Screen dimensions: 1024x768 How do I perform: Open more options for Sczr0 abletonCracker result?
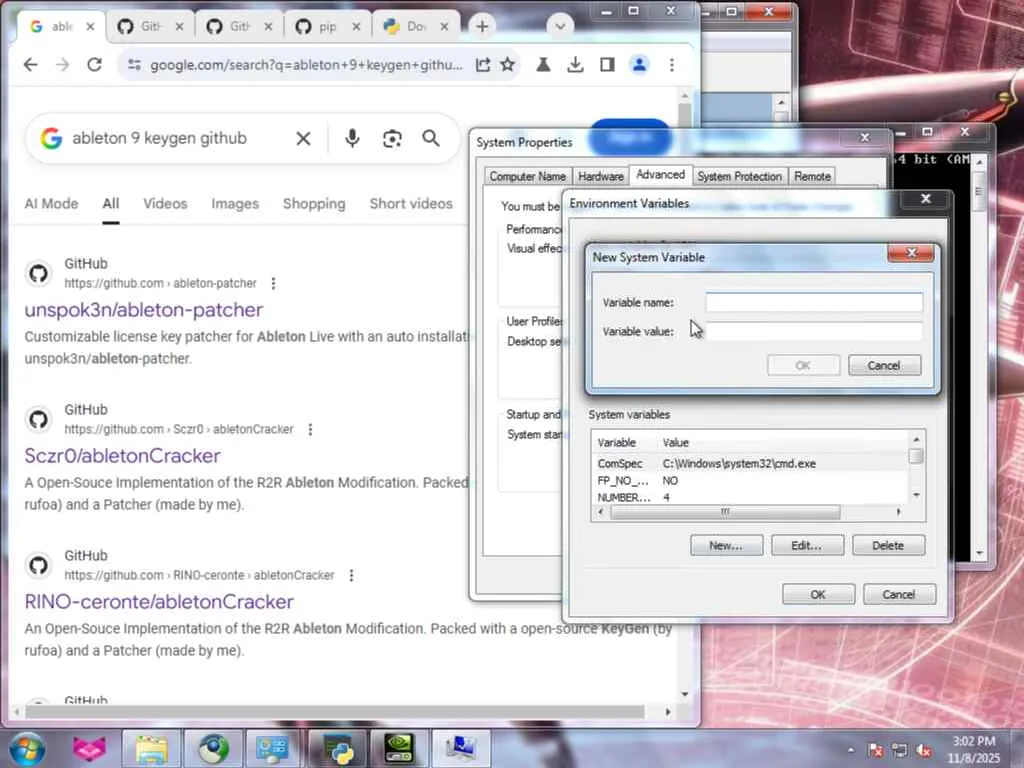[311, 429]
